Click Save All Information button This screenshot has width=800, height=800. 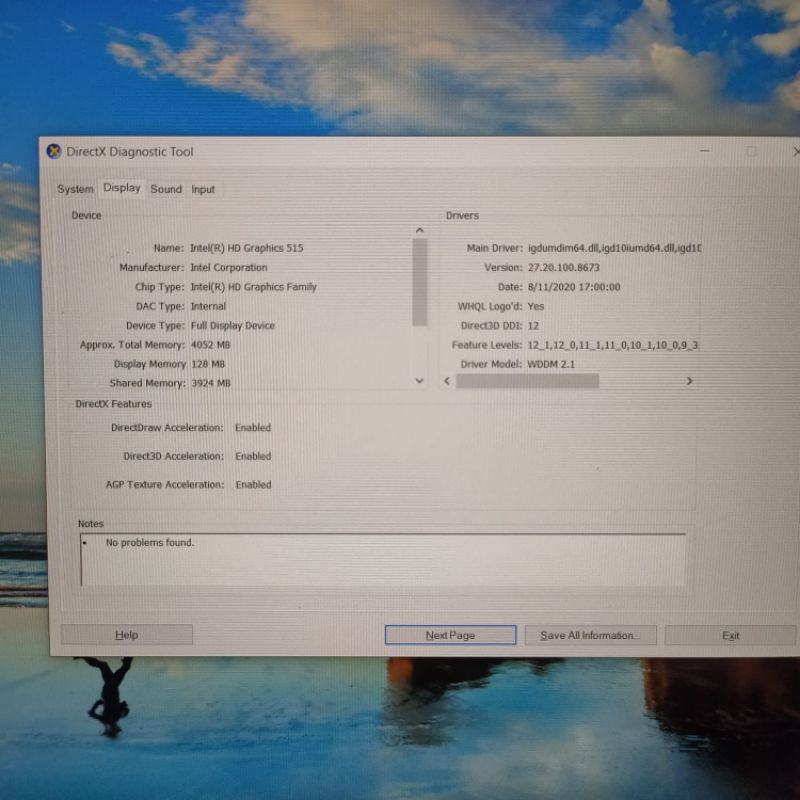click(590, 635)
